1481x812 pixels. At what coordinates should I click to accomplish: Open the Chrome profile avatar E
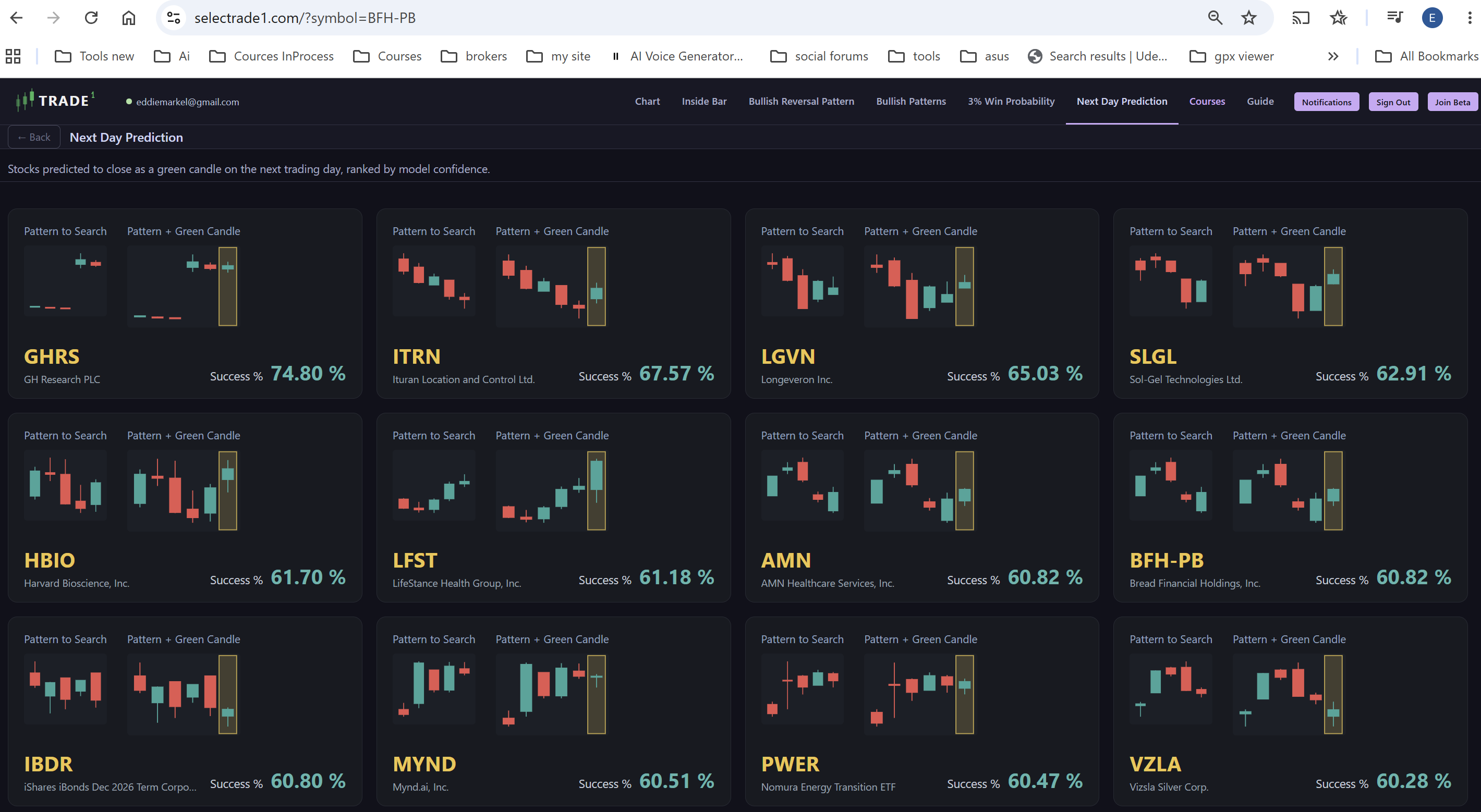pos(1432,18)
